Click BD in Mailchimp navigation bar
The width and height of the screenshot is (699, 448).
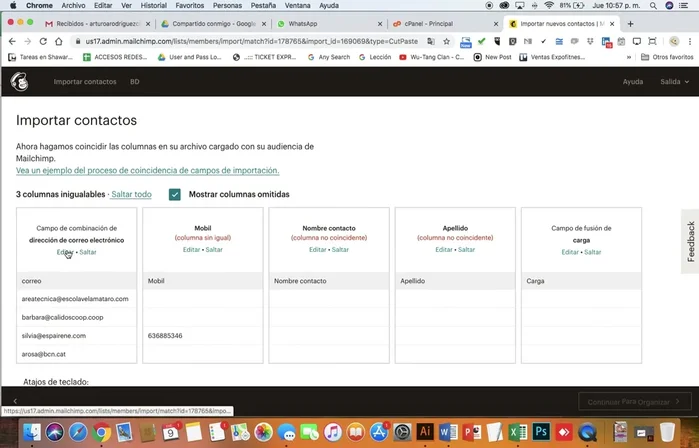(135, 82)
